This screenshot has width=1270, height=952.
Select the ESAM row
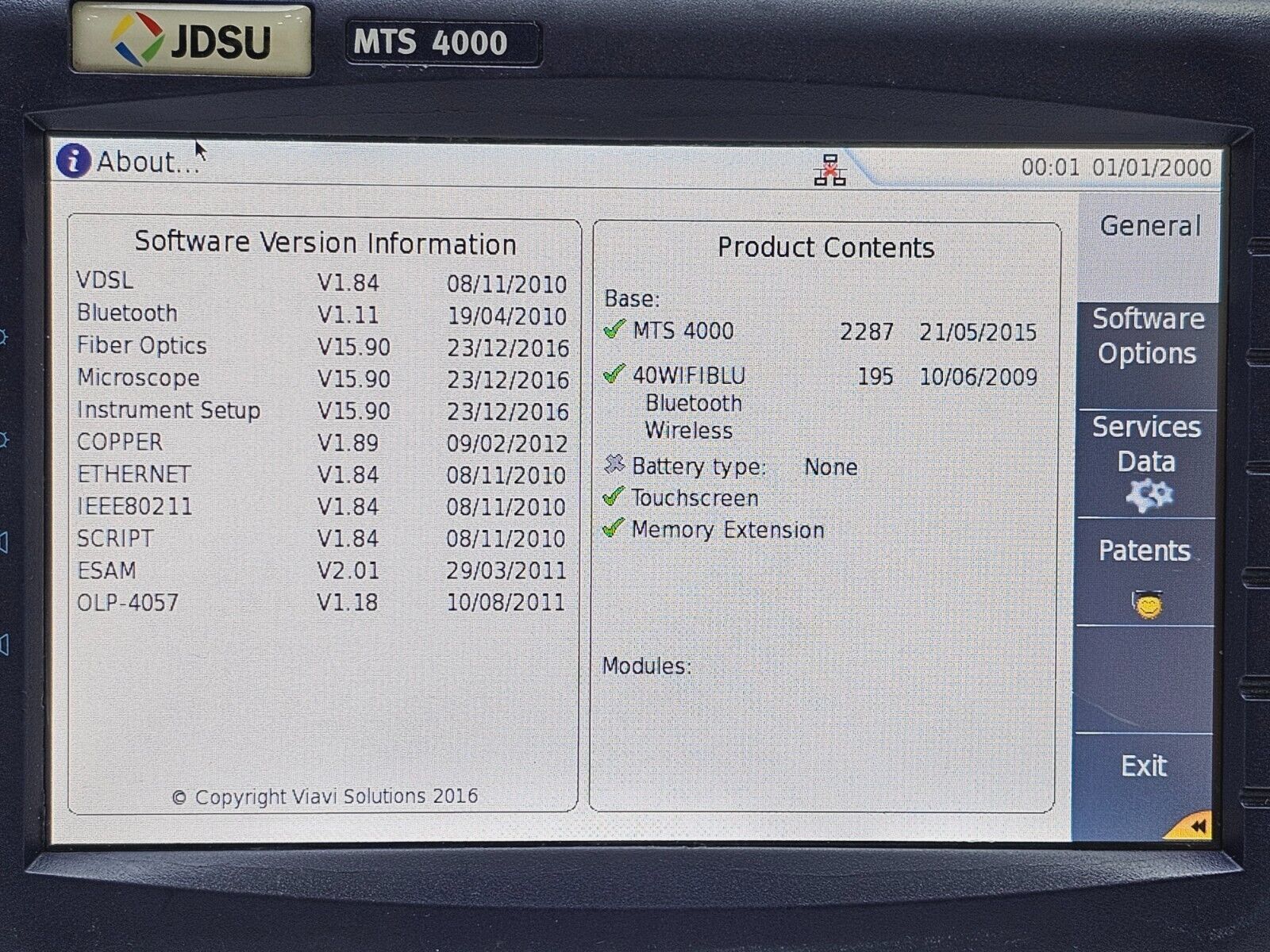click(322, 570)
